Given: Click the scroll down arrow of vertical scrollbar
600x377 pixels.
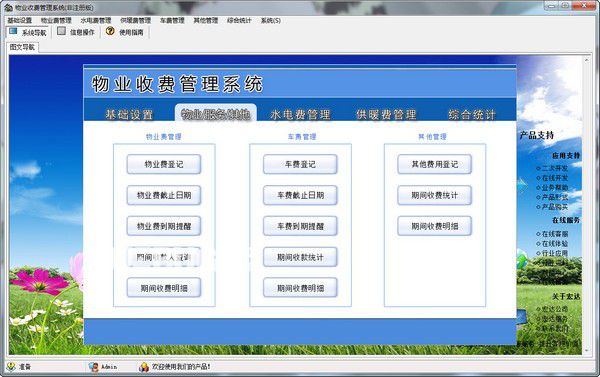Looking at the screenshot, I should (x=587, y=350).
